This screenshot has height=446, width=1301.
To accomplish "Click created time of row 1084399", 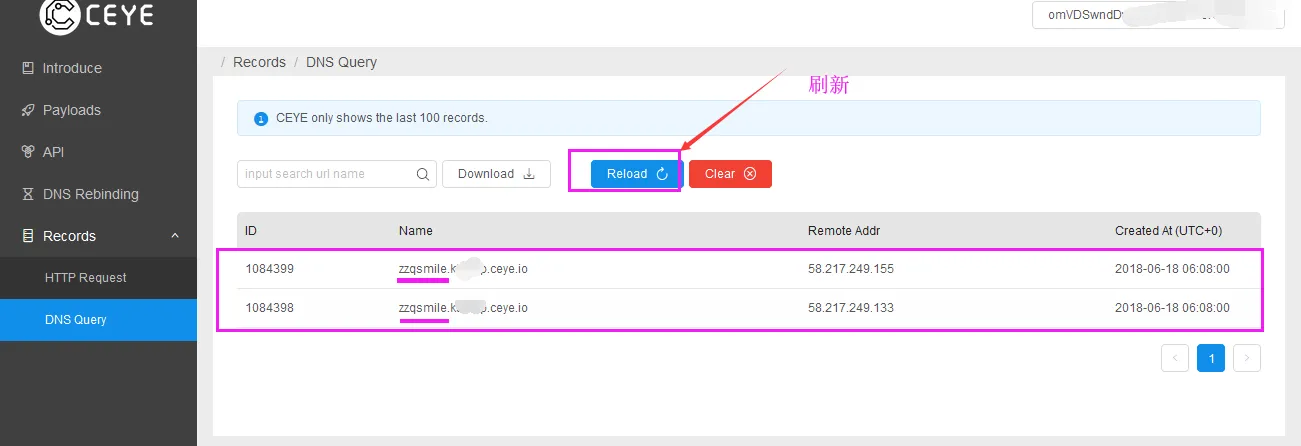I will (x=1173, y=269).
